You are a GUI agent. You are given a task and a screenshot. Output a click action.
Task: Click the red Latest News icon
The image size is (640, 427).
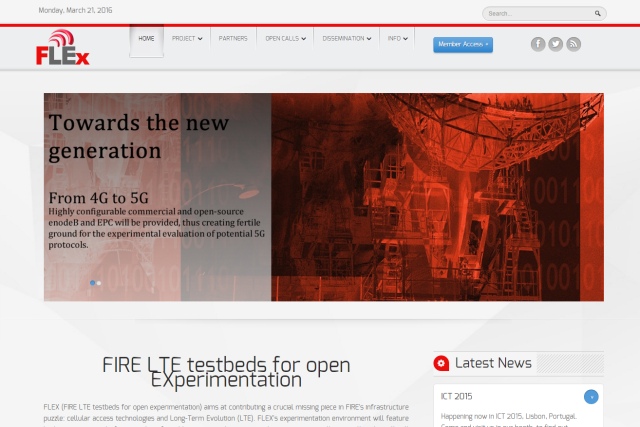(440, 363)
